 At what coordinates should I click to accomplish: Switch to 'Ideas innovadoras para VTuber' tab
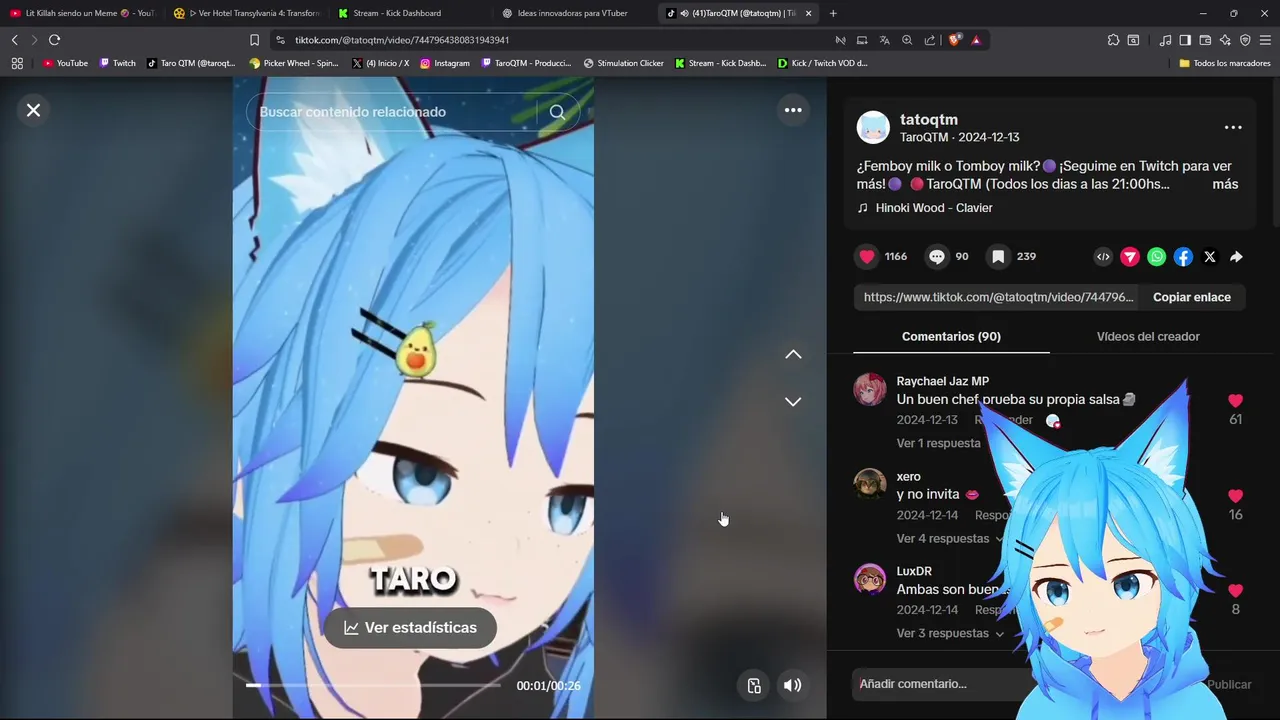[x=574, y=13]
